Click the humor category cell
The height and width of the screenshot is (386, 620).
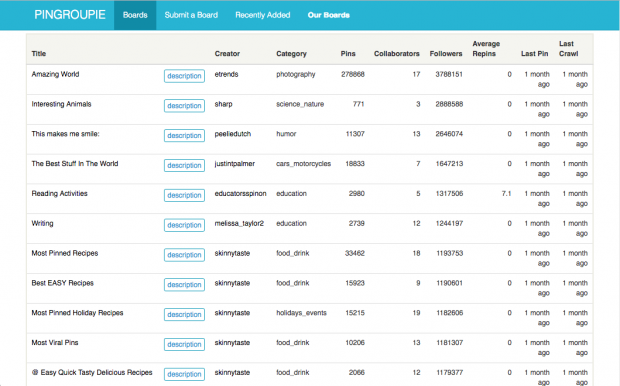[x=286, y=134]
